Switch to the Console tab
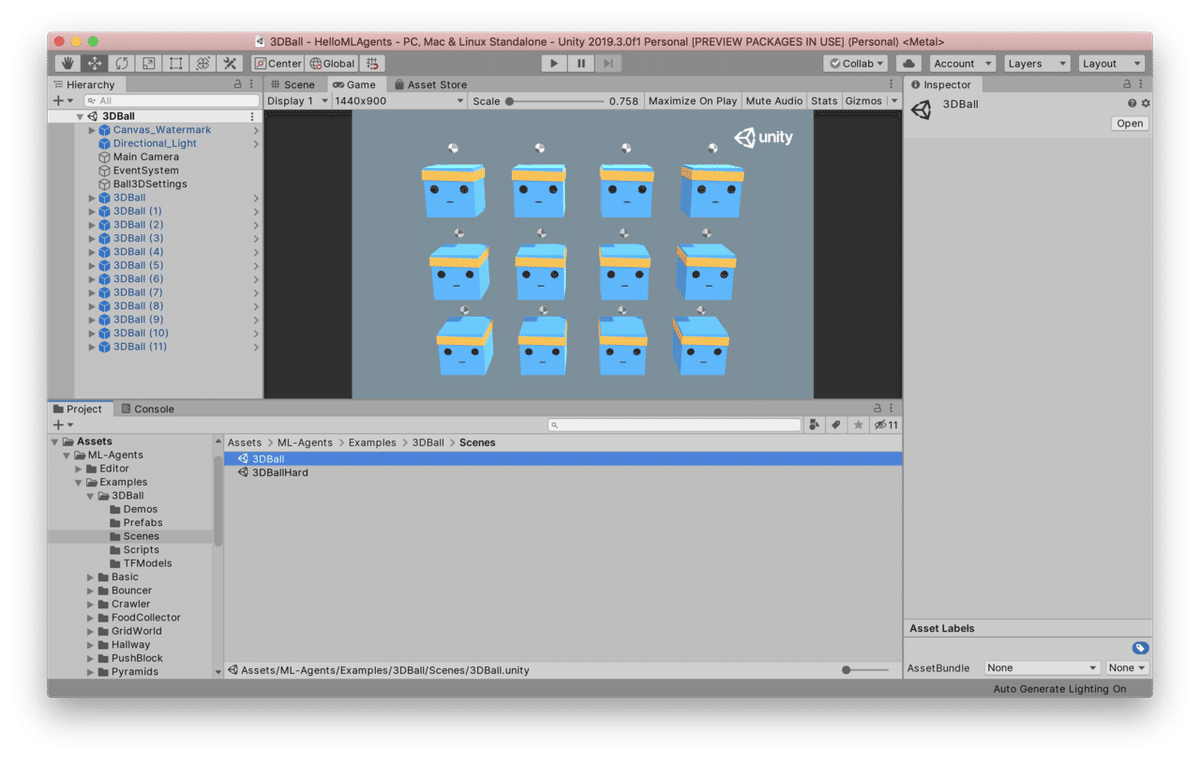This screenshot has width=1200, height=760. pos(147,409)
